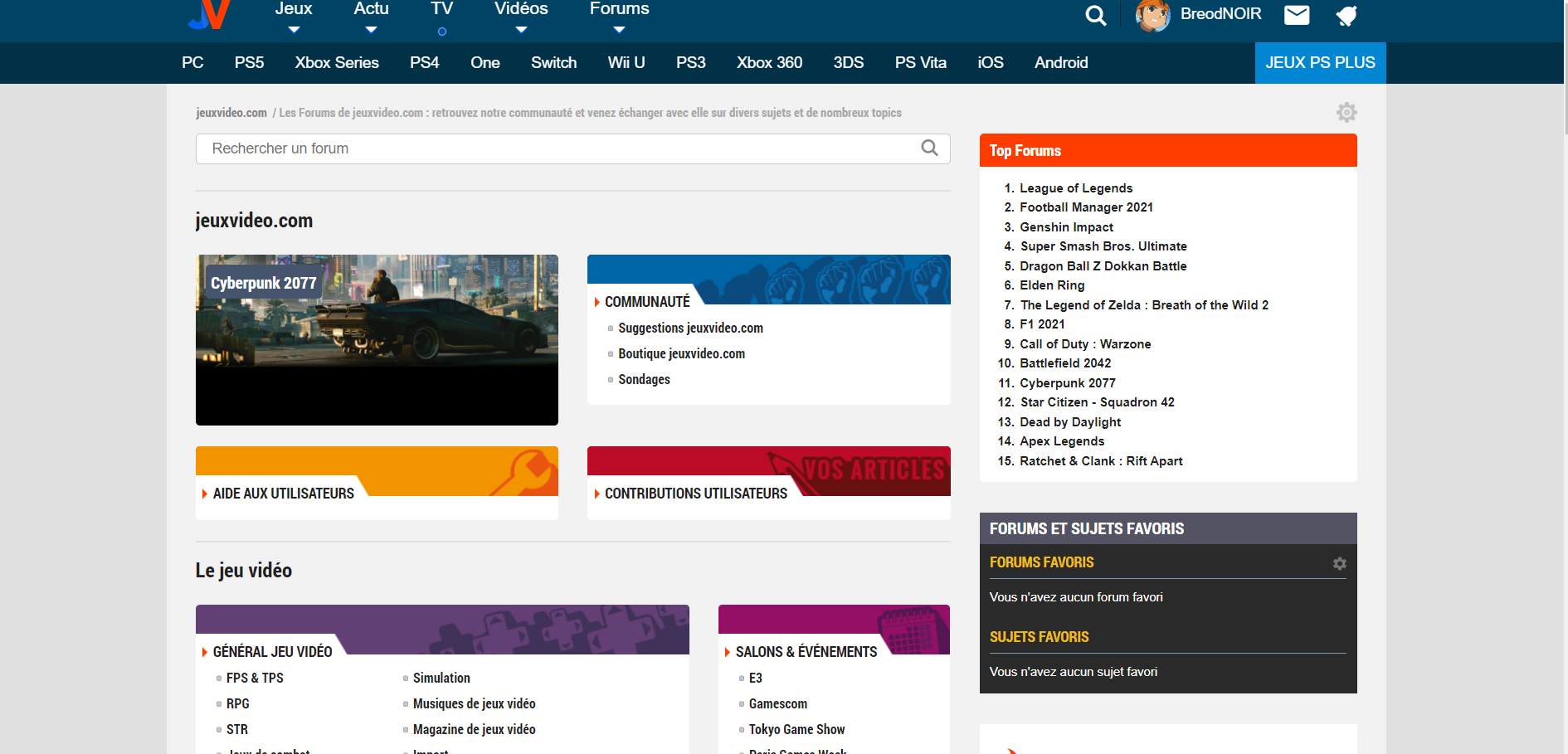Open AIDE AUX UTILISATEURS section
The height and width of the screenshot is (754, 1568).
[x=283, y=494]
